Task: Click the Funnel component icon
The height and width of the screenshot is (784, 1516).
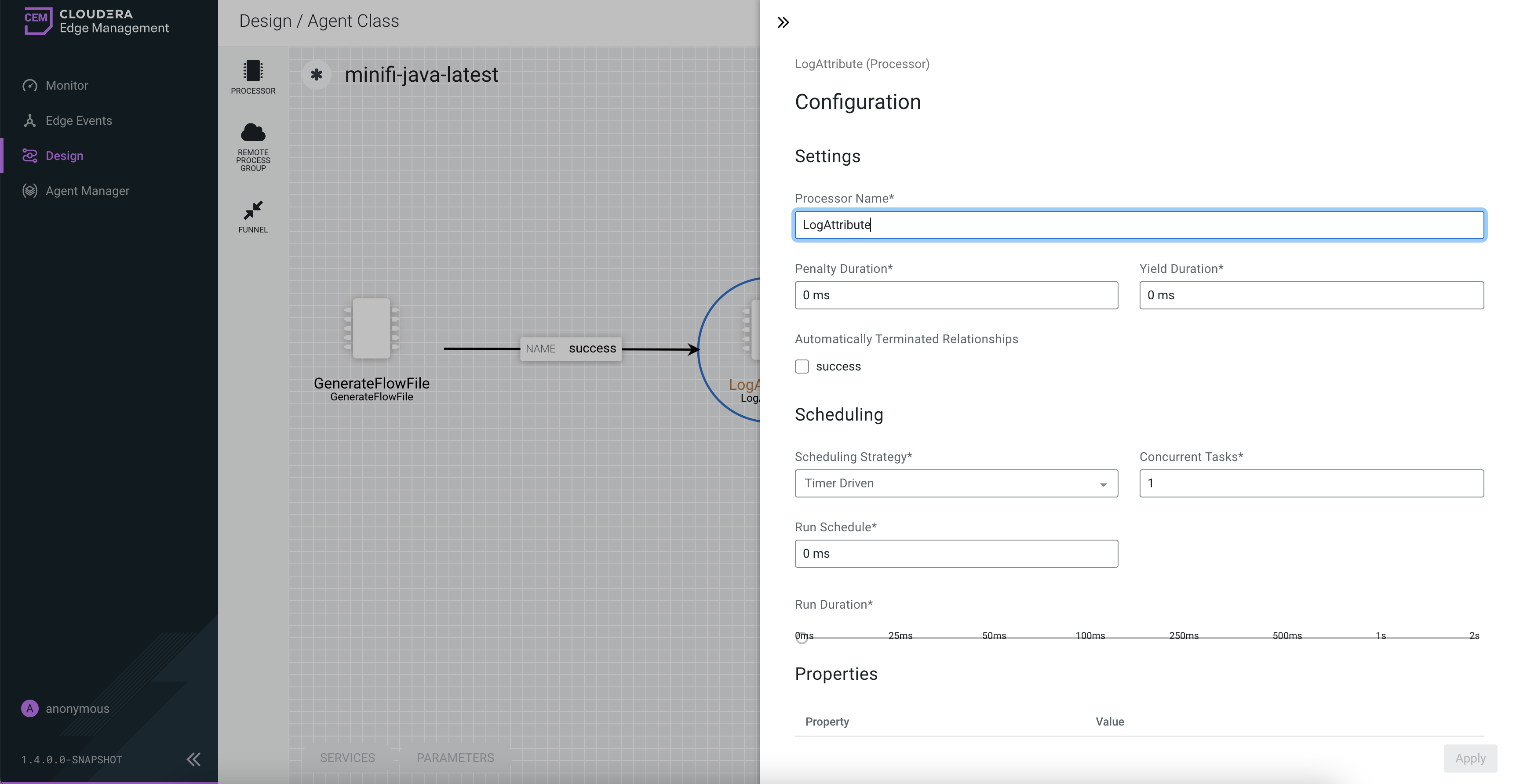Action: click(x=253, y=210)
